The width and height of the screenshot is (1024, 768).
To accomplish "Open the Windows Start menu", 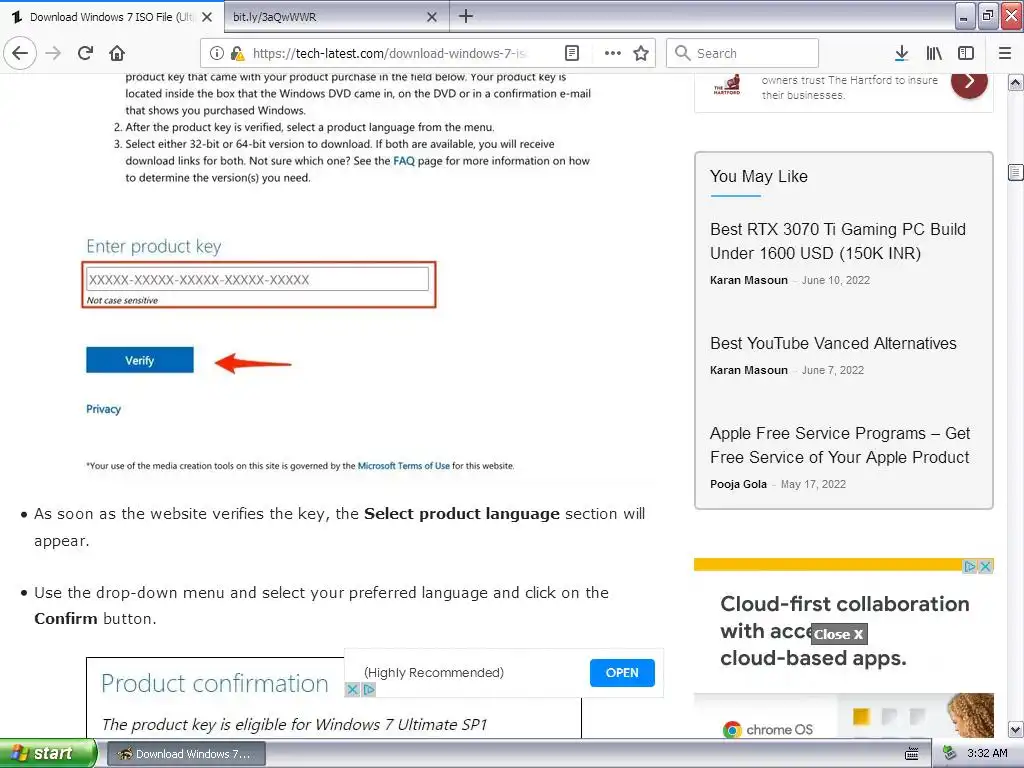I will pos(47,754).
